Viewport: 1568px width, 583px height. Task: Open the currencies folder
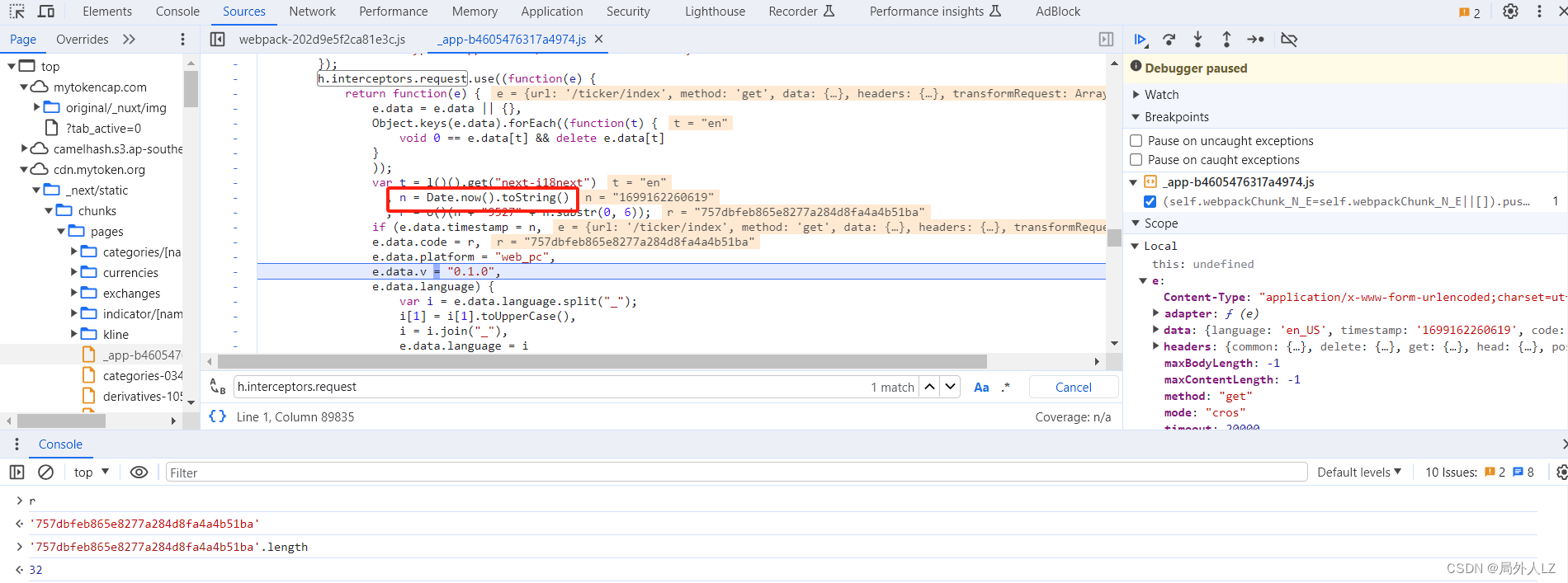tap(130, 272)
